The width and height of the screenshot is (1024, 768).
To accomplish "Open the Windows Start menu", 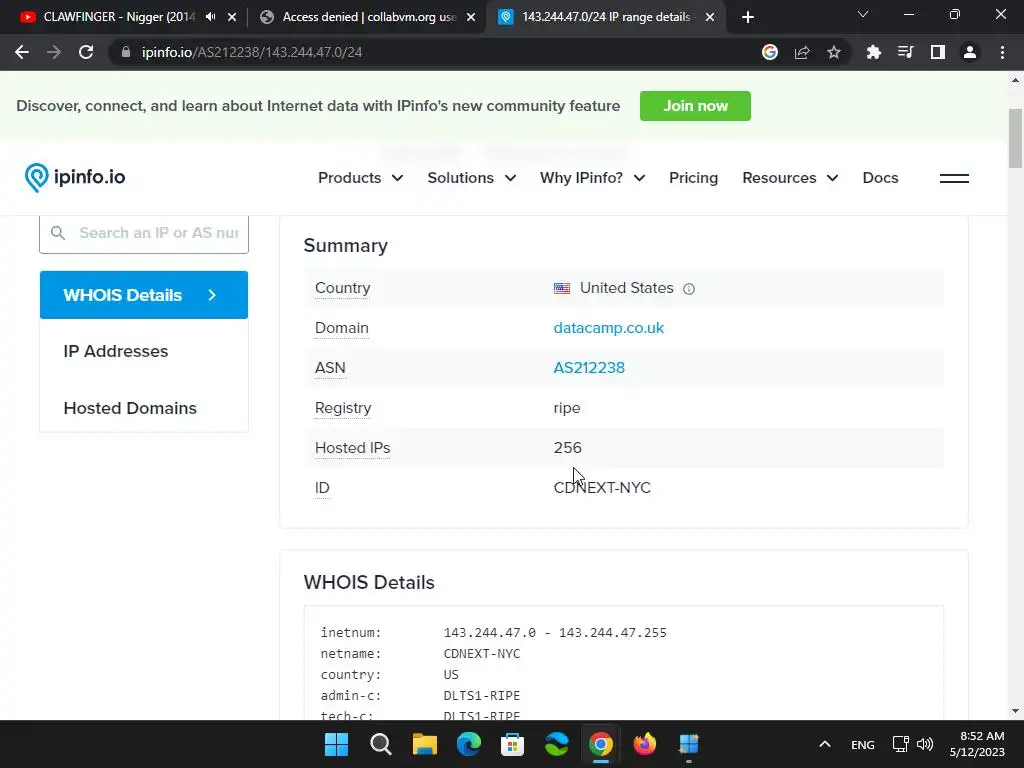I will 336,744.
